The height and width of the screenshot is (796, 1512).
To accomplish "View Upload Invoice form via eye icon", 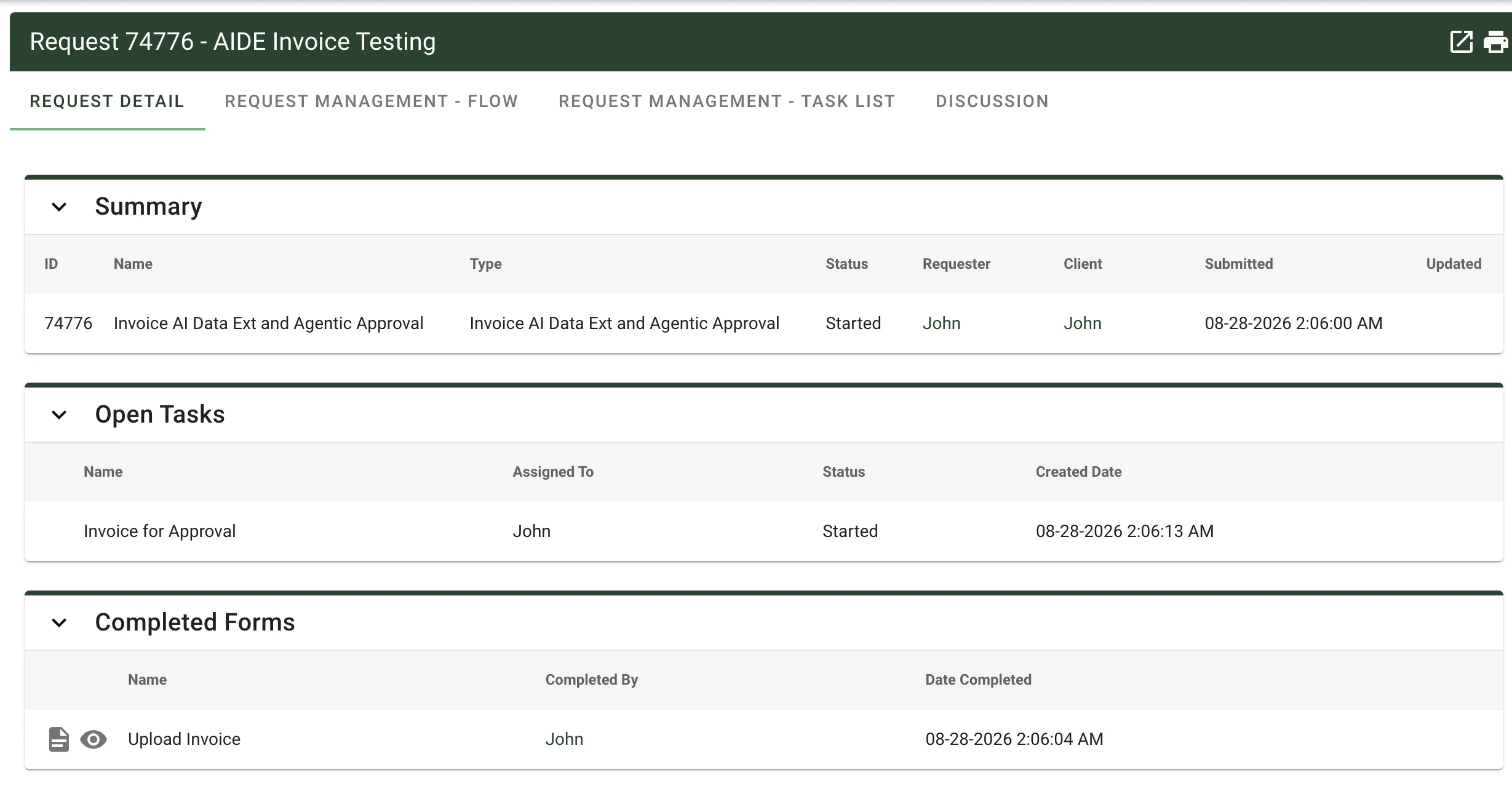I will point(94,739).
